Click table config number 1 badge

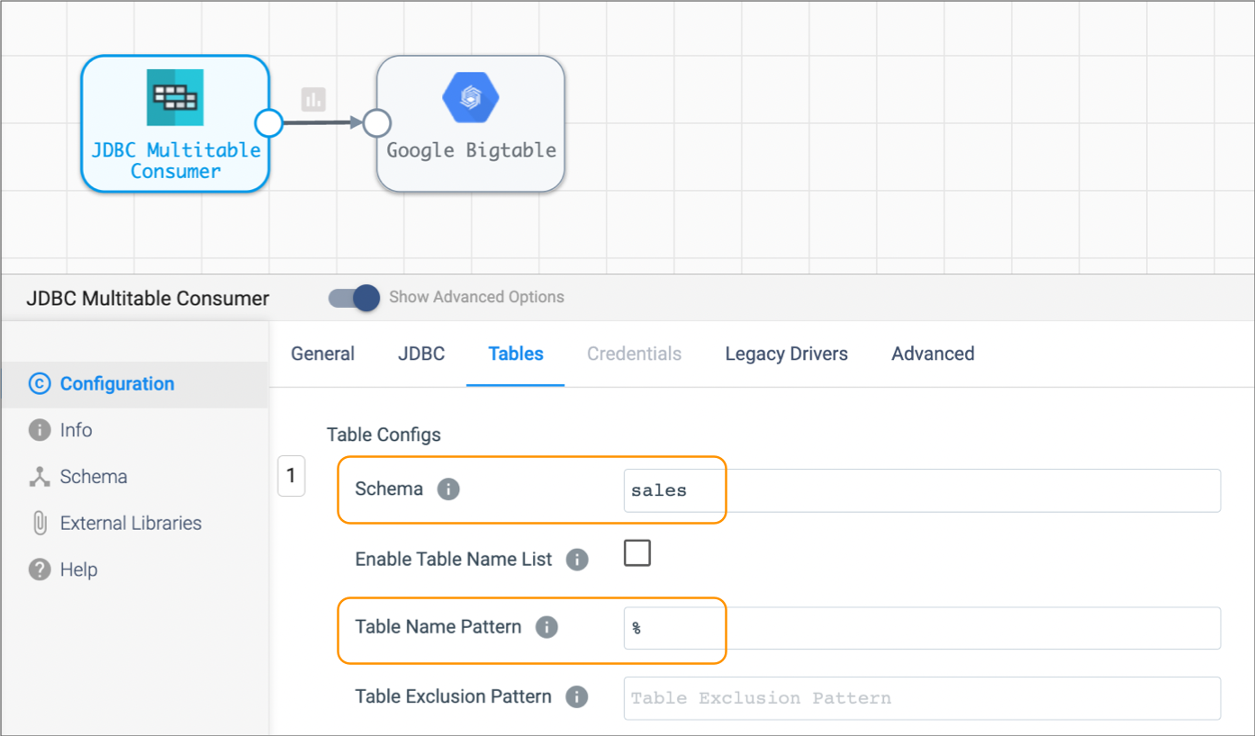(291, 476)
